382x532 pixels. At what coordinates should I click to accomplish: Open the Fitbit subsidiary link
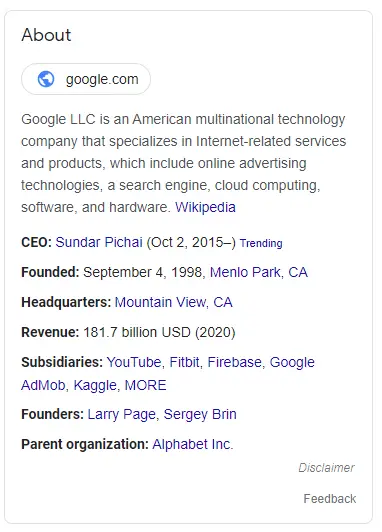tap(184, 362)
